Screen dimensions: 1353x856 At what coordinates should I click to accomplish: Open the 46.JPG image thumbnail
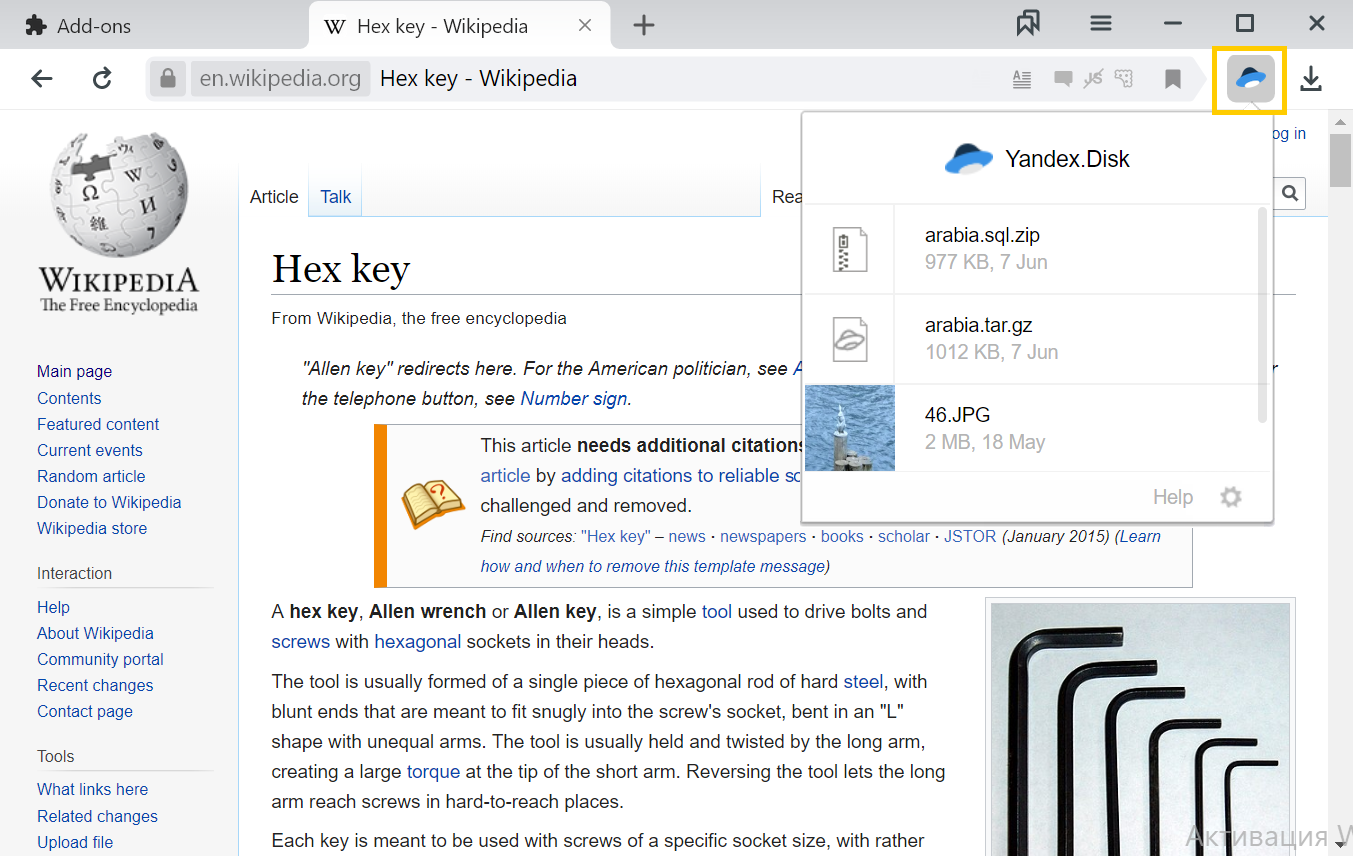[850, 428]
